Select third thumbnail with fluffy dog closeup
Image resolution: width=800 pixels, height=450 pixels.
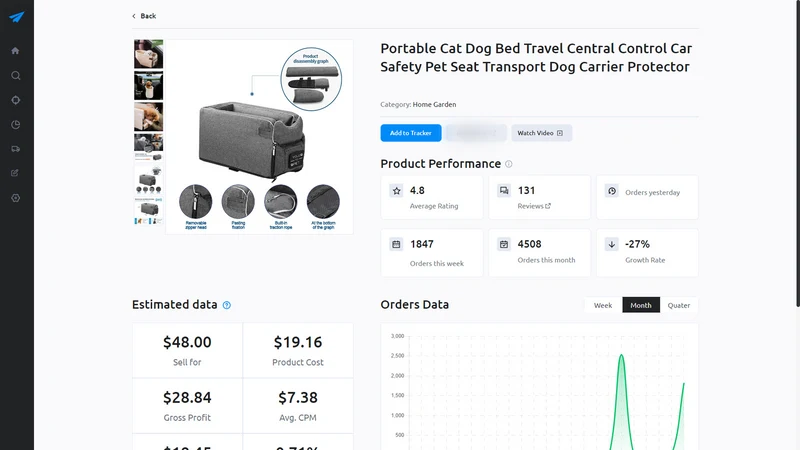[148, 117]
